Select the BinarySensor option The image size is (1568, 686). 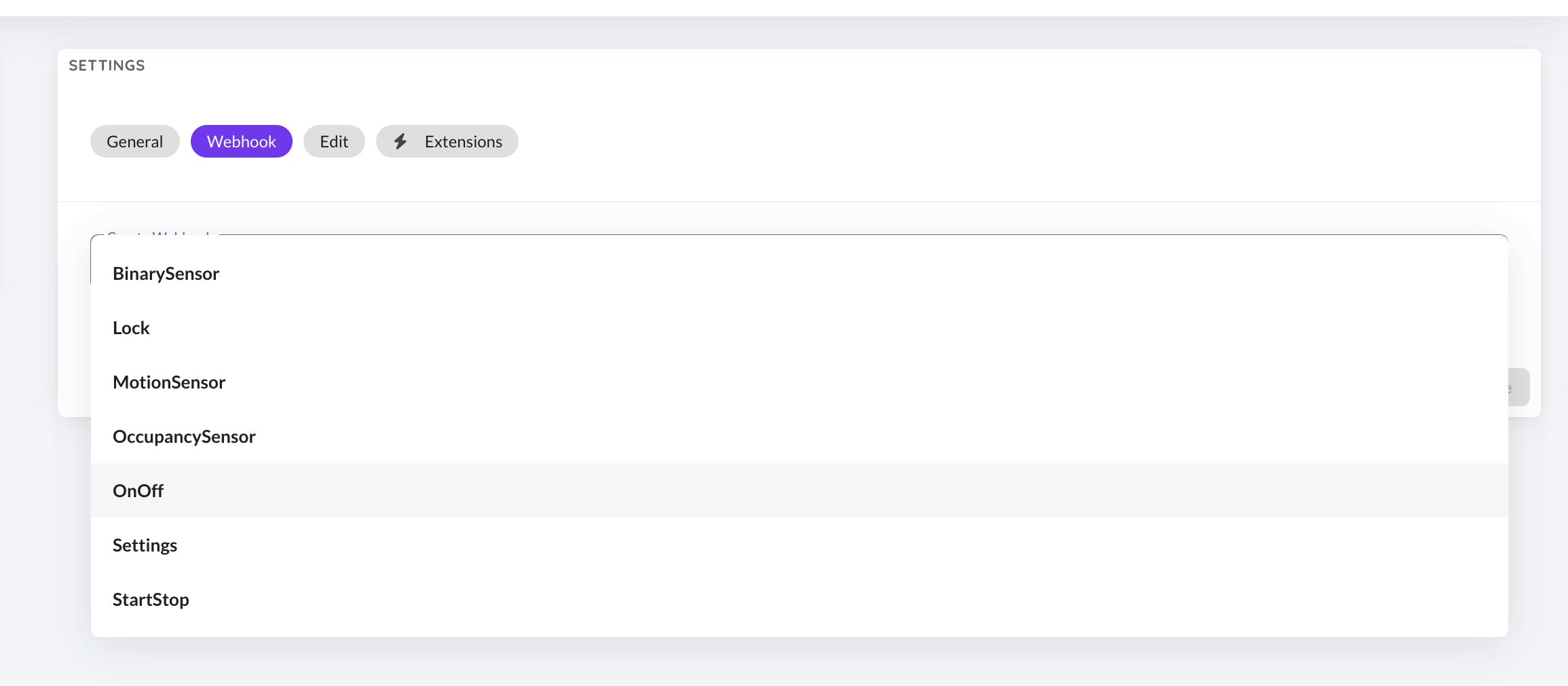(x=166, y=273)
